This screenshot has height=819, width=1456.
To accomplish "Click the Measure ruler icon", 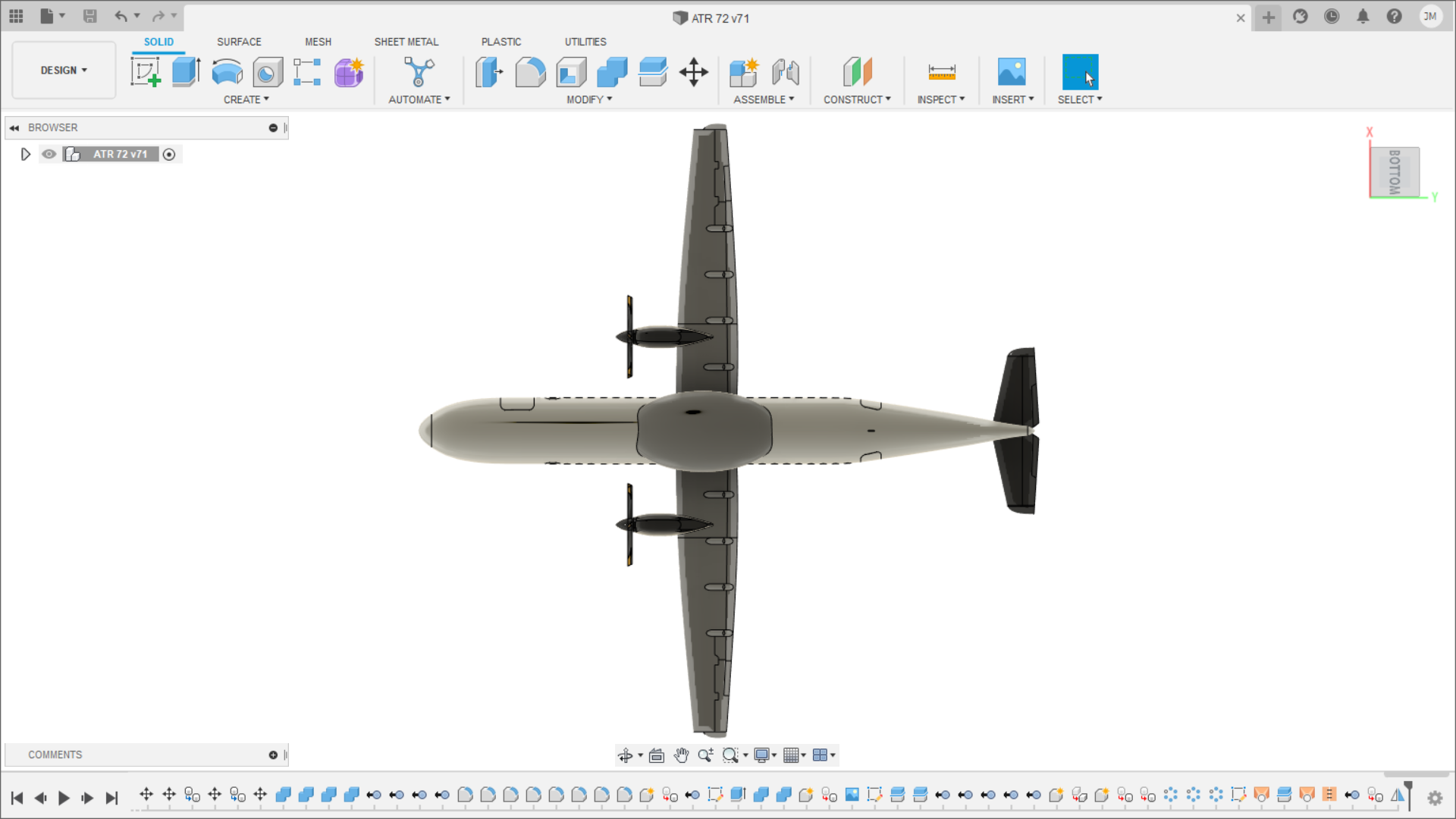I will click(941, 73).
